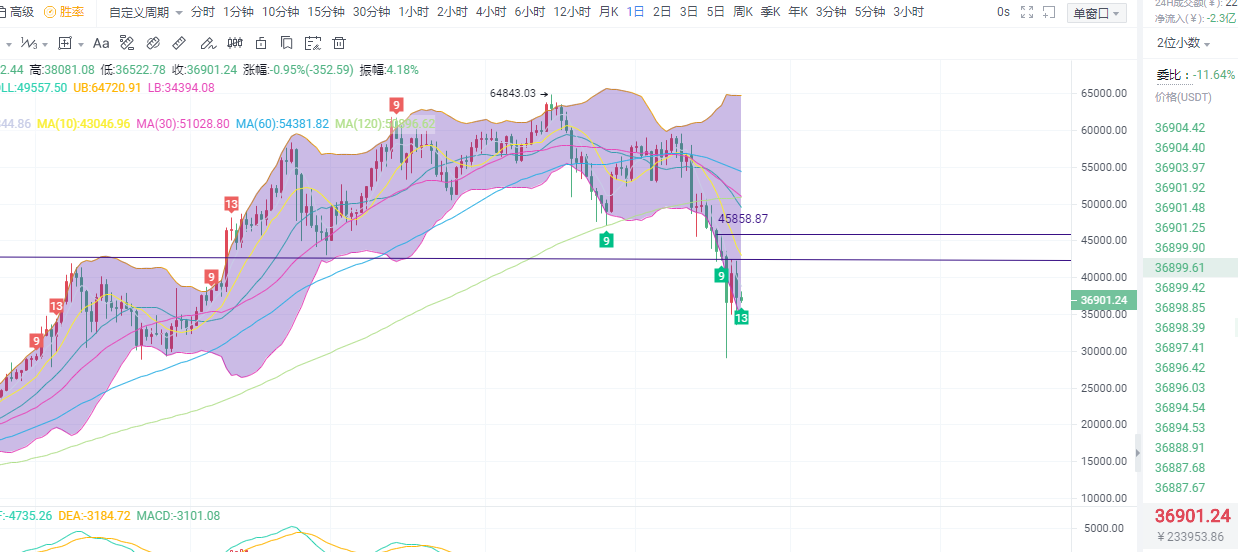This screenshot has height=552, width=1238.
Task: Switch to the 2日 timeframe
Action: pyautogui.click(x=662, y=12)
